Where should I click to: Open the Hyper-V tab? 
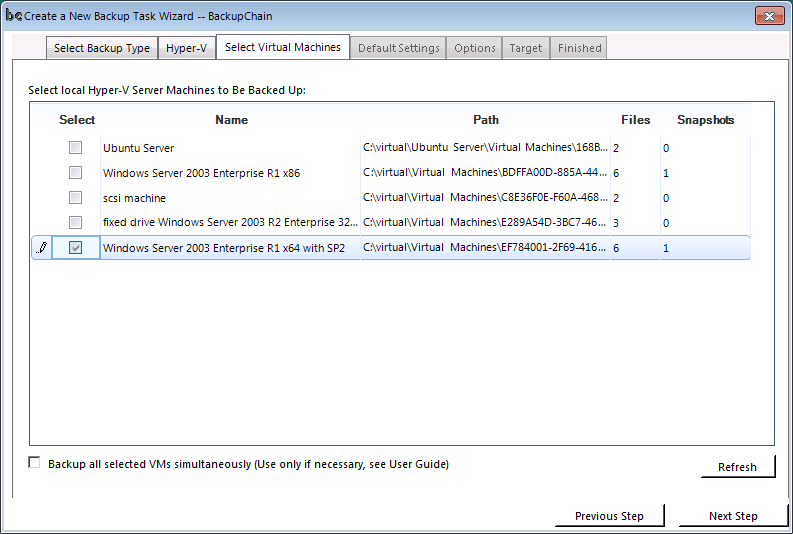187,48
